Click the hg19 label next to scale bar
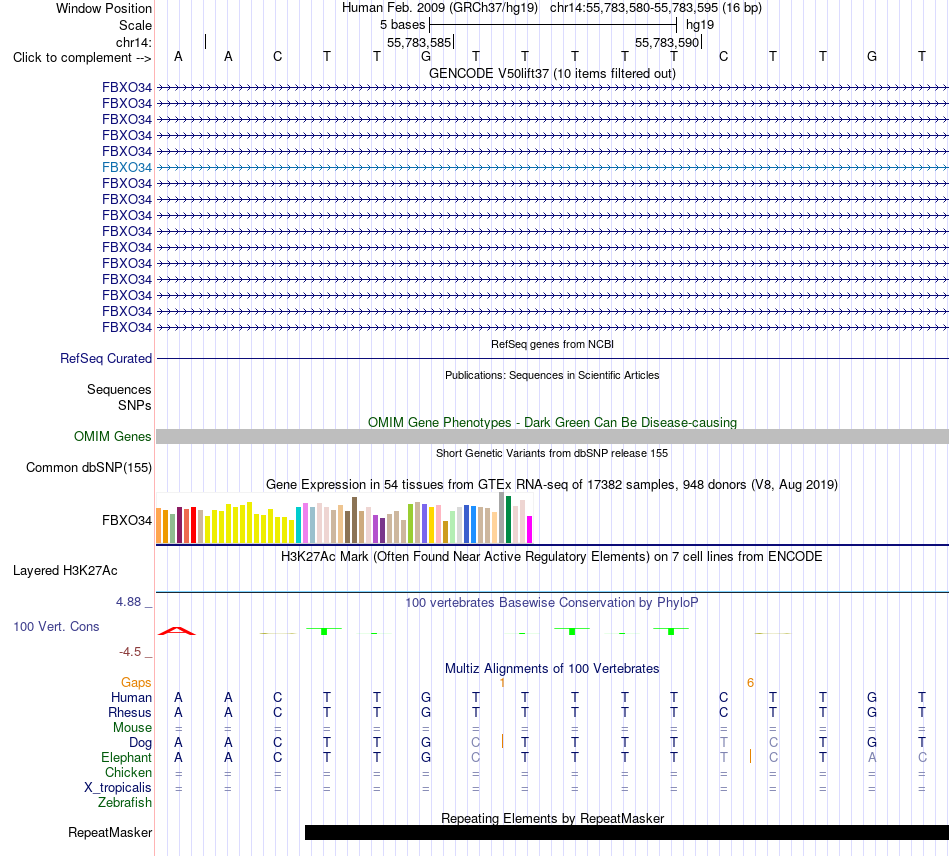Screen dimensions: 950x856 pos(700,25)
